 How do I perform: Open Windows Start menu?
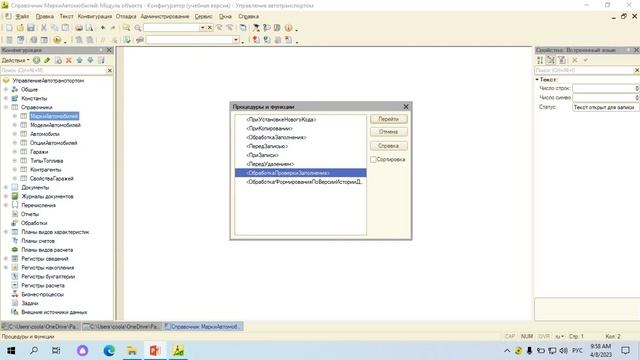point(11,350)
